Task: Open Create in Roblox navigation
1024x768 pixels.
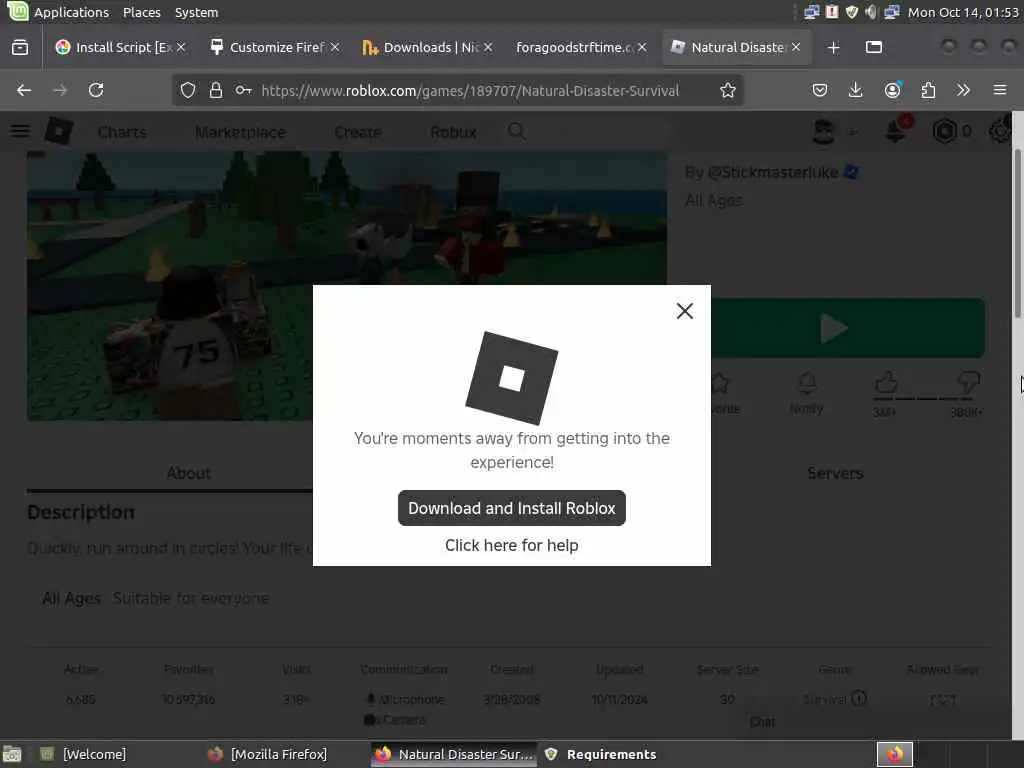Action: coord(357,133)
